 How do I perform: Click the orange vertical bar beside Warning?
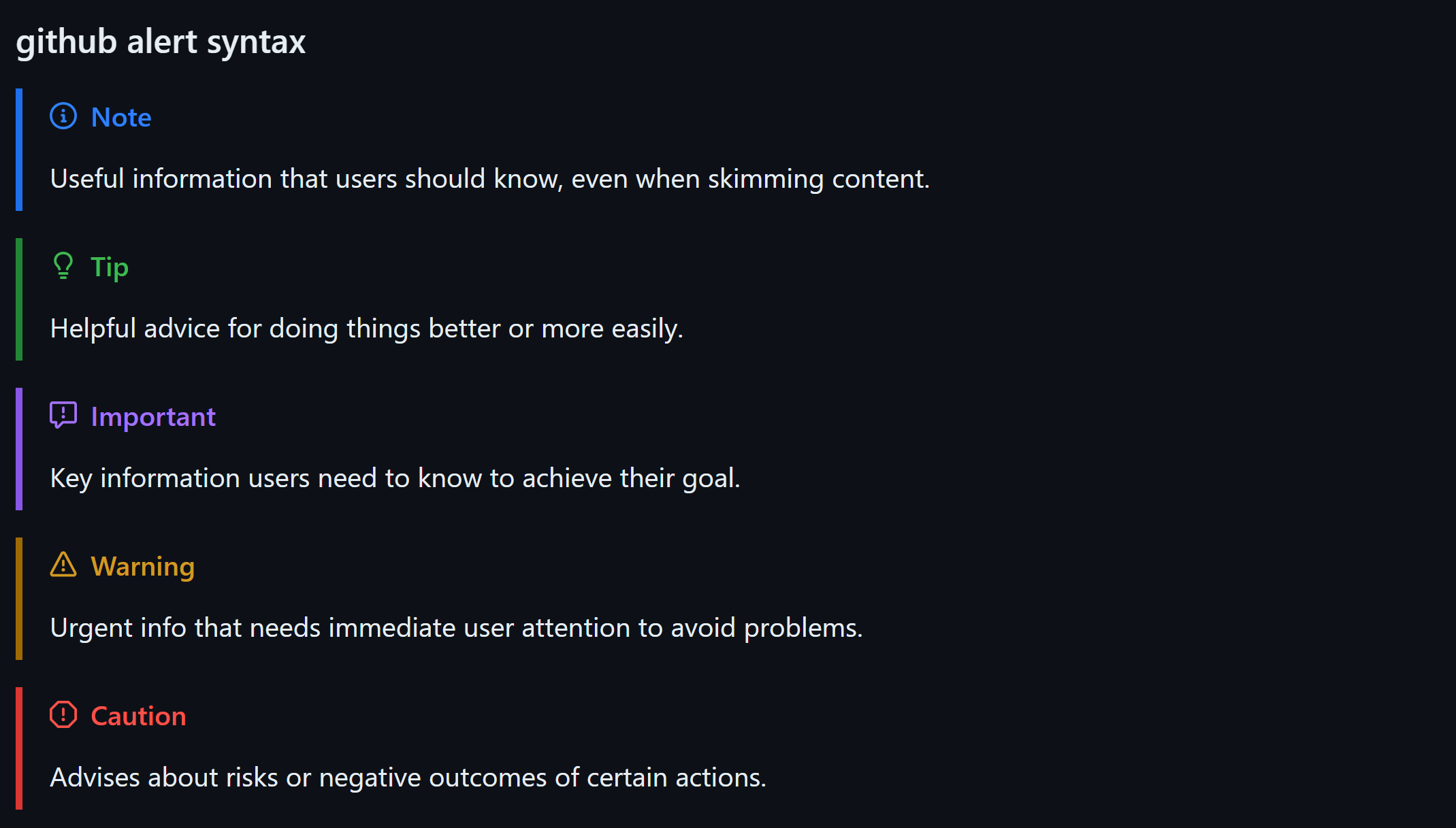(19, 599)
